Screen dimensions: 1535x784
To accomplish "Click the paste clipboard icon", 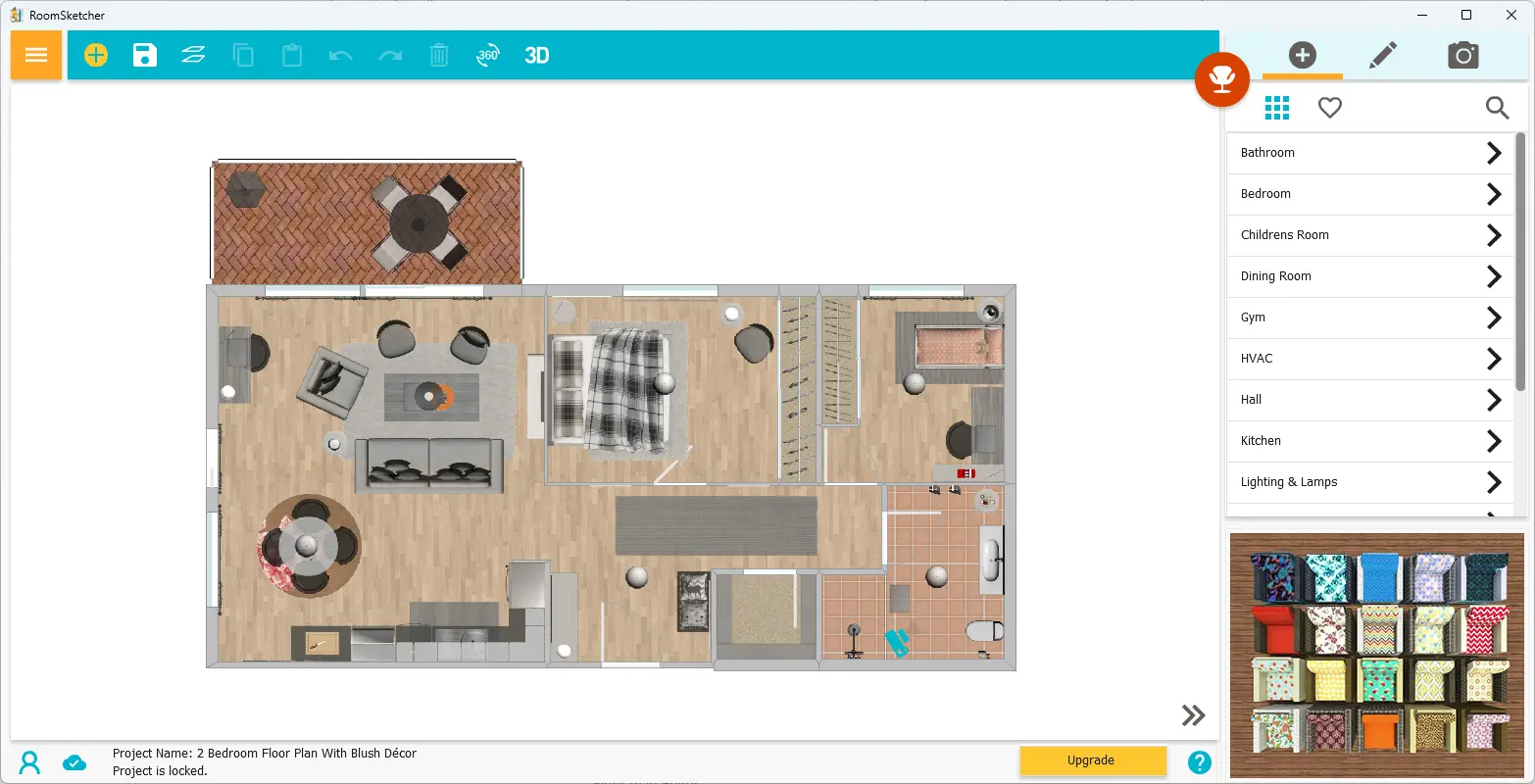I will [x=292, y=55].
